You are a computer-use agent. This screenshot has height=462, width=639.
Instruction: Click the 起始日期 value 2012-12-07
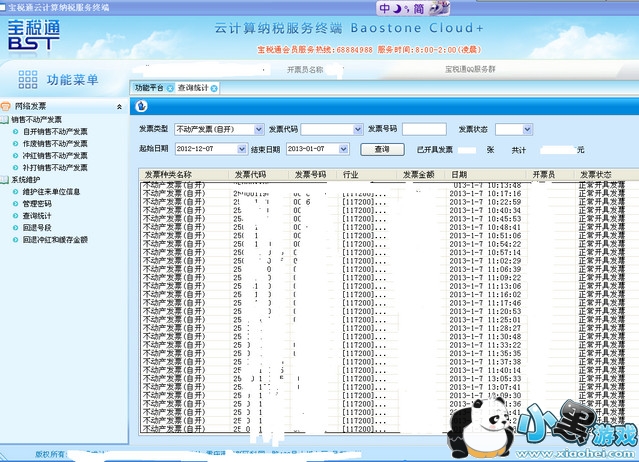pyautogui.click(x=195, y=149)
